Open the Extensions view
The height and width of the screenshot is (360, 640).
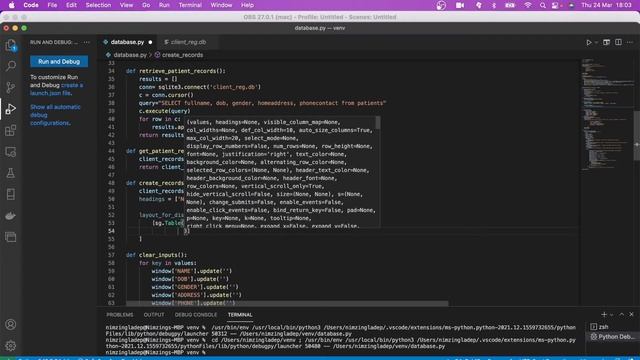pyautogui.click(x=11, y=130)
